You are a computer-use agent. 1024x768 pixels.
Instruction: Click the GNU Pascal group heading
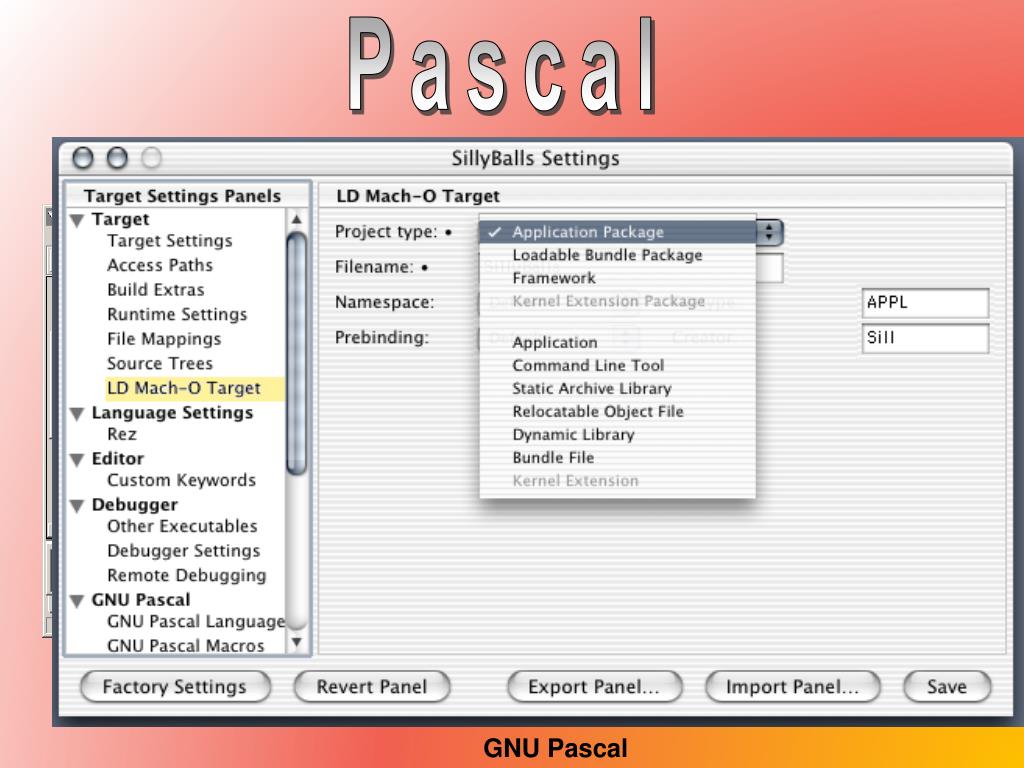141,600
